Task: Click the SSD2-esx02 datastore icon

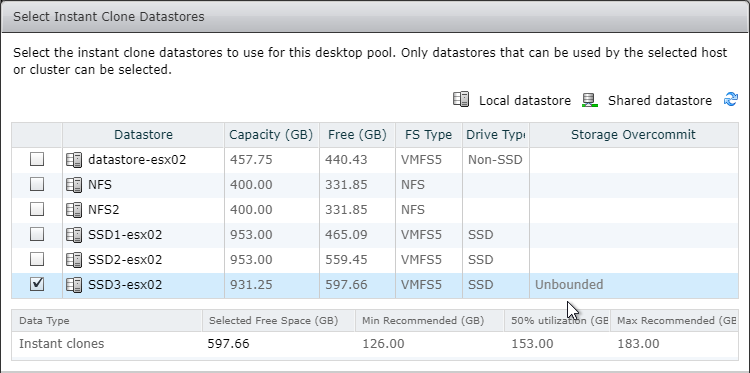Action: [x=74, y=260]
